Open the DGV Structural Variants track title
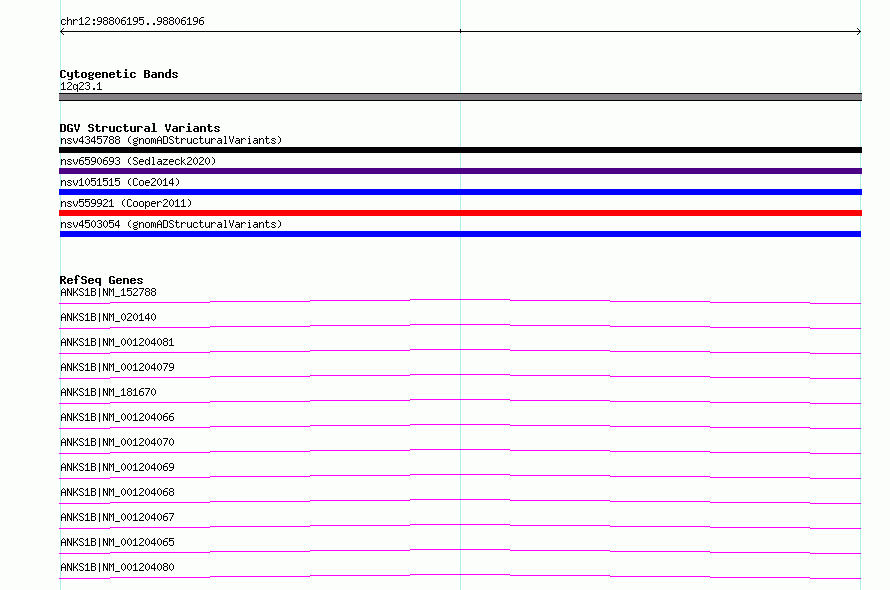The width and height of the screenshot is (890, 590). [x=140, y=128]
